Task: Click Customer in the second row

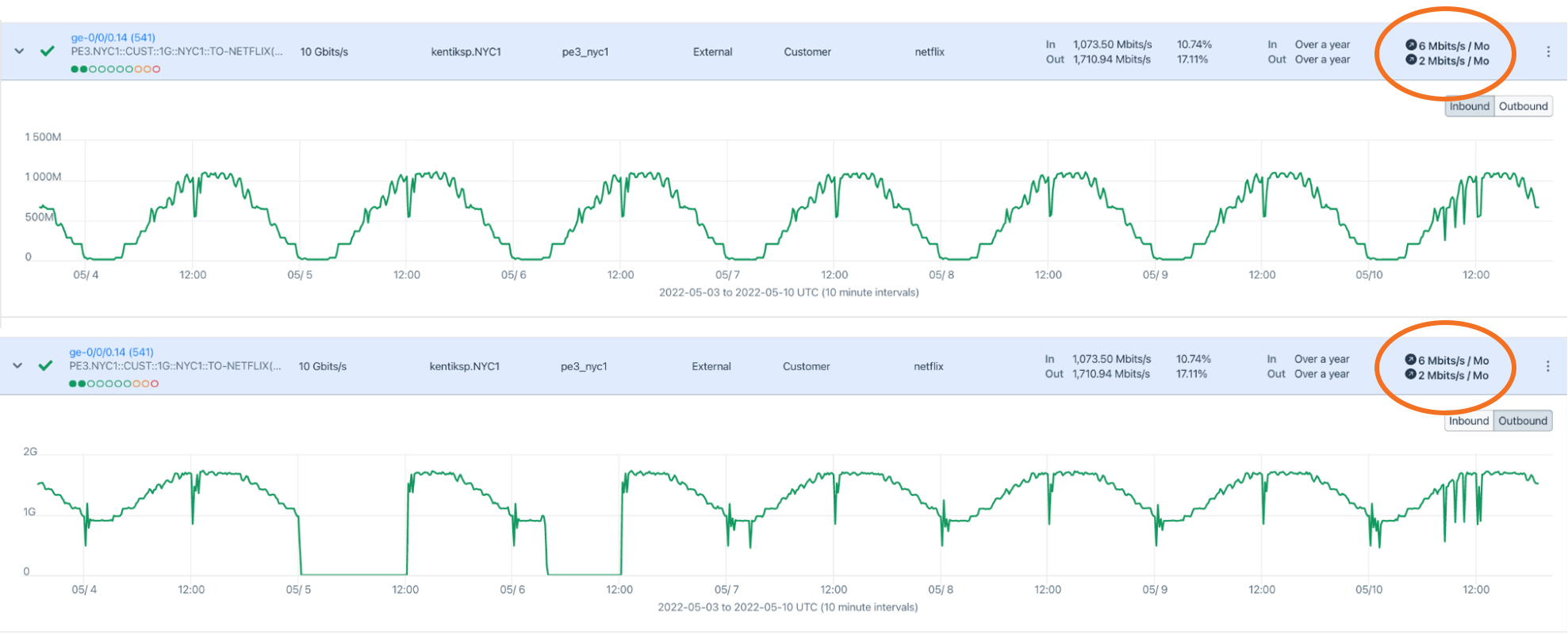Action: [x=807, y=367]
